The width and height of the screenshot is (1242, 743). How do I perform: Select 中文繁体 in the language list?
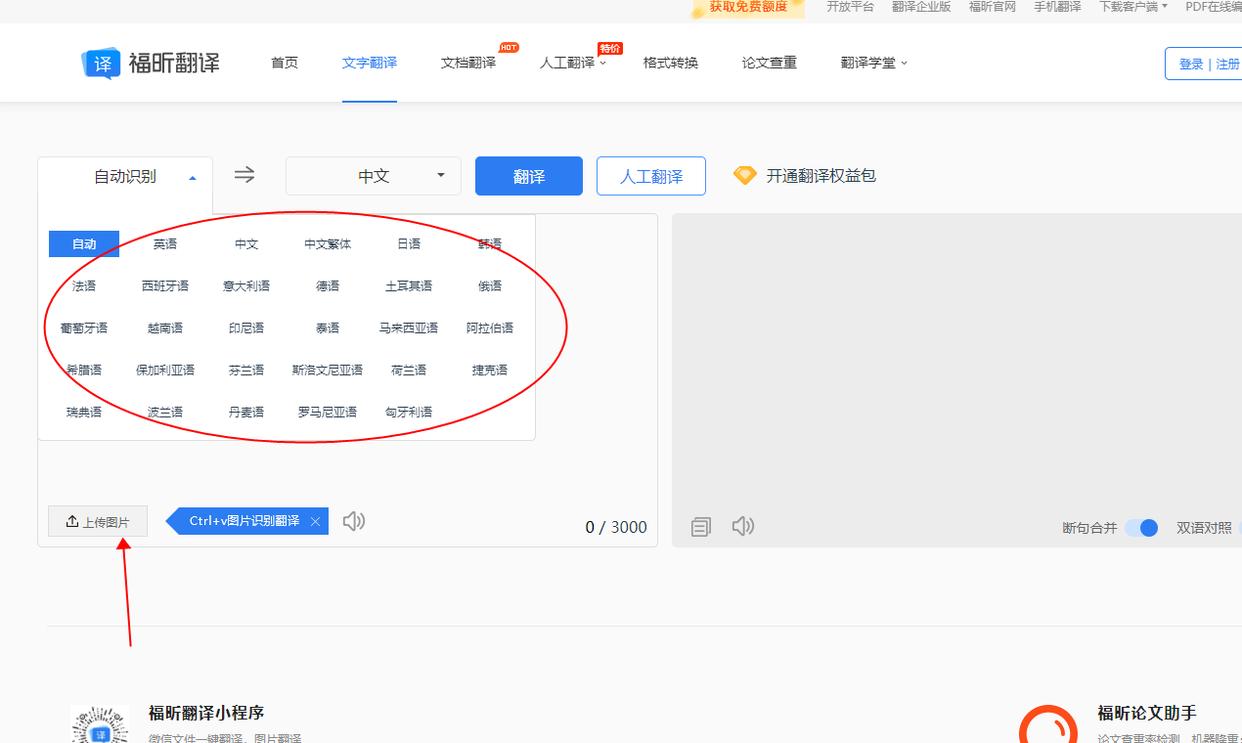(328, 244)
